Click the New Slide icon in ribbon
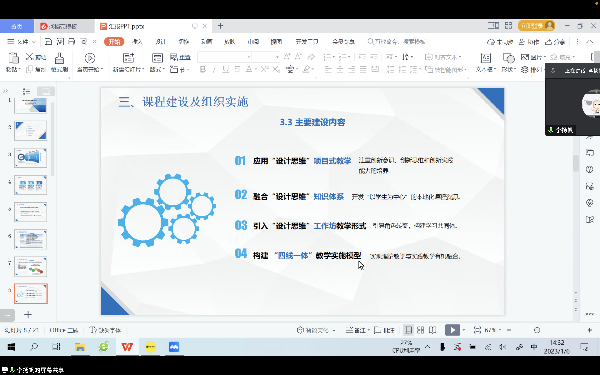The height and width of the screenshot is (375, 600). tap(128, 58)
